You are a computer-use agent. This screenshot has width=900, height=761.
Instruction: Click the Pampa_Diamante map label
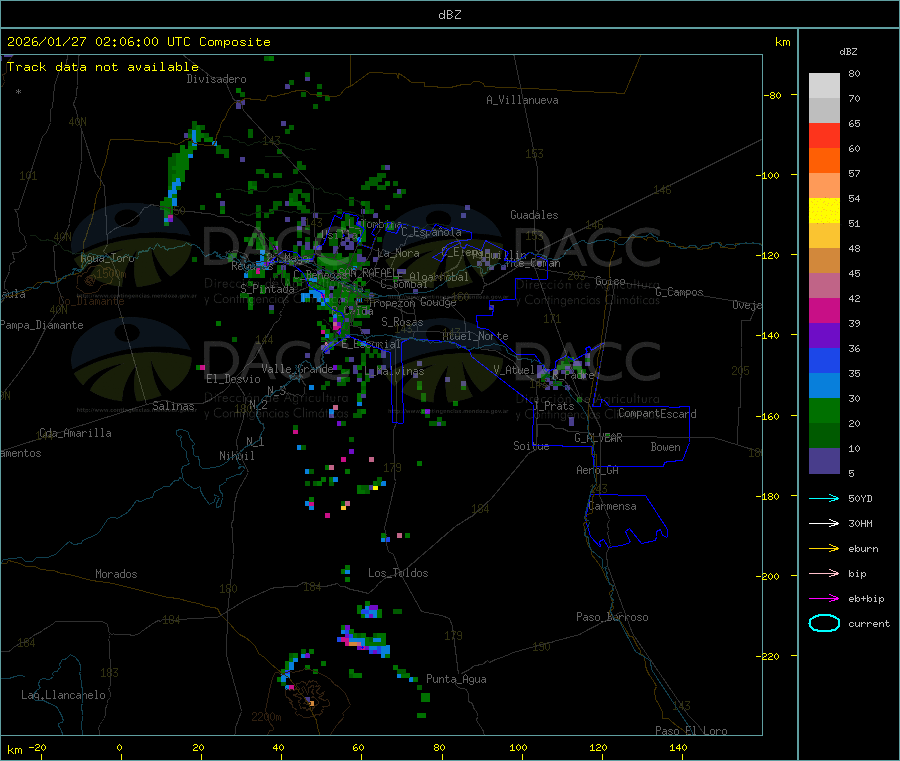[41, 325]
